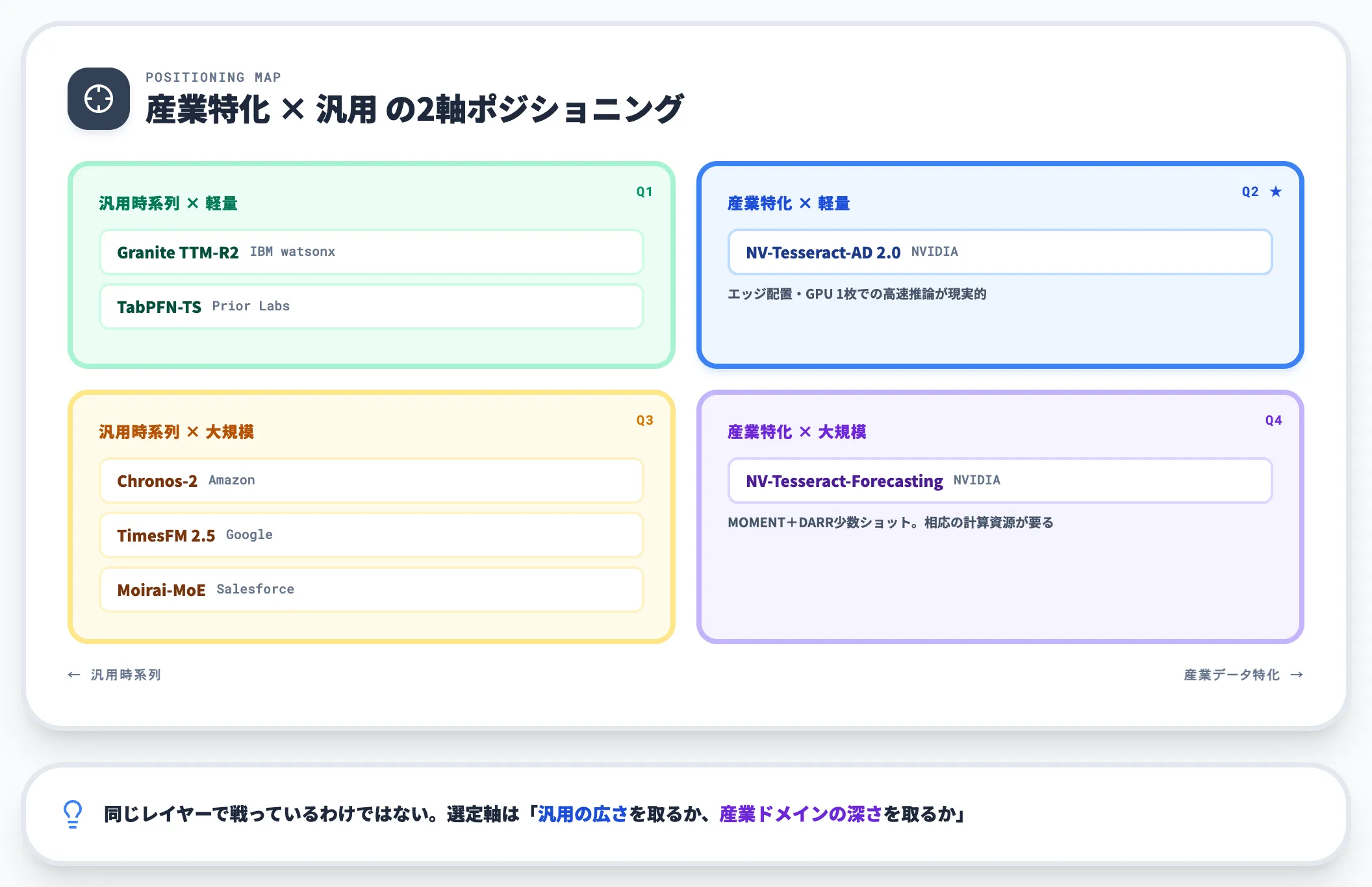Image resolution: width=1372 pixels, height=887 pixels.
Task: Click the right arrow beside 産業データ特化
Action: (x=1297, y=675)
